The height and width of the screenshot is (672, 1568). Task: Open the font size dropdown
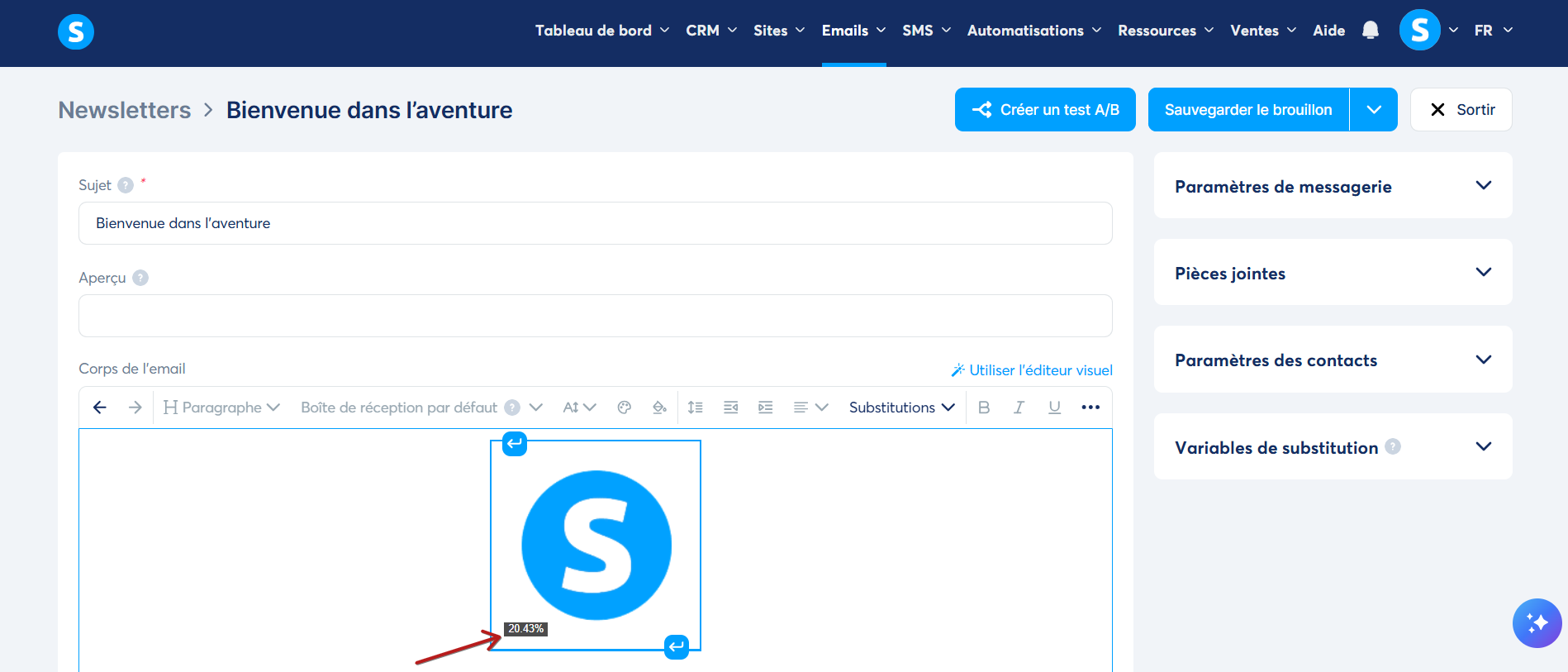tap(579, 407)
